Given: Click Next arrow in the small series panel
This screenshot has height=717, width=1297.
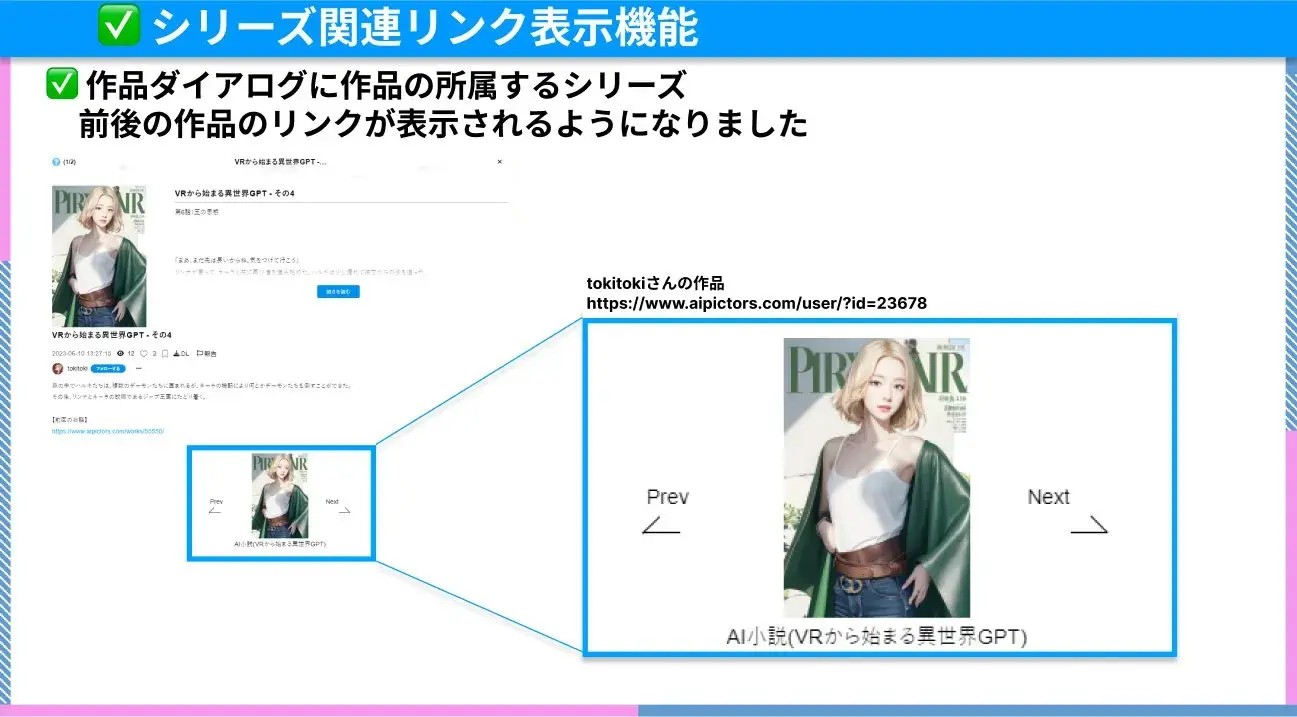Looking at the screenshot, I should coord(344,510).
